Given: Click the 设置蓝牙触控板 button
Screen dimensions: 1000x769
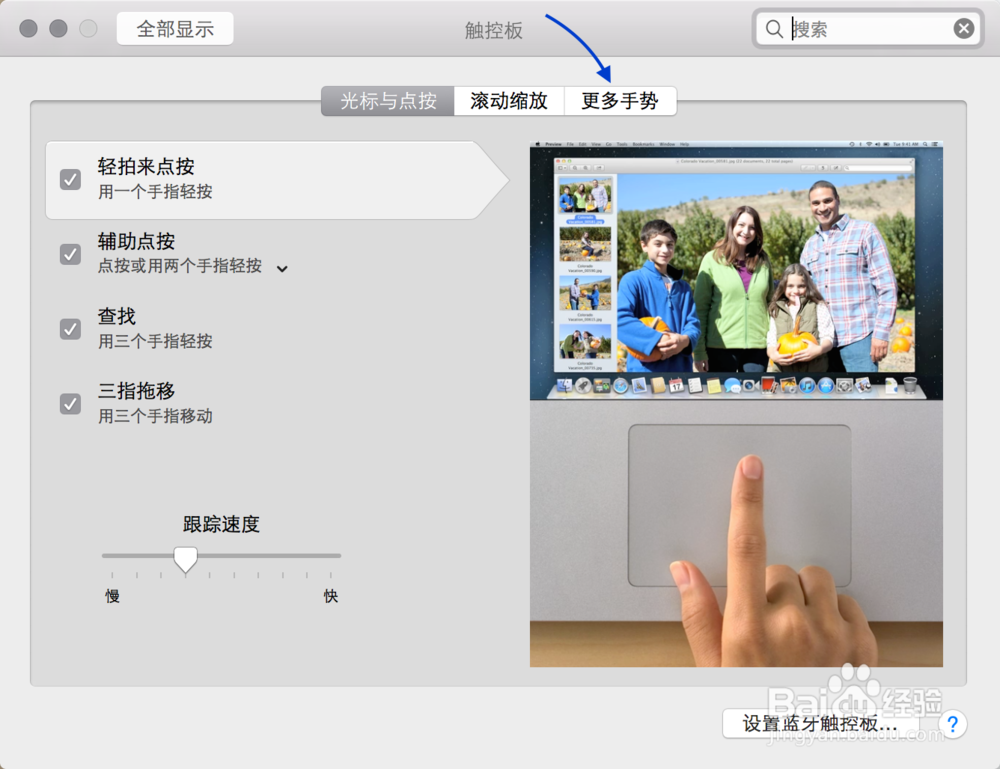Looking at the screenshot, I should (820, 724).
